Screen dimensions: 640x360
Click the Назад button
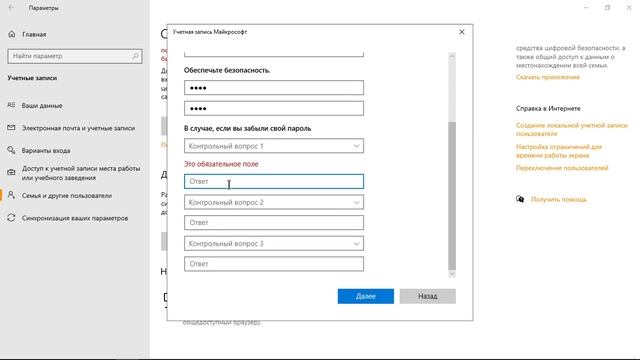(428, 296)
